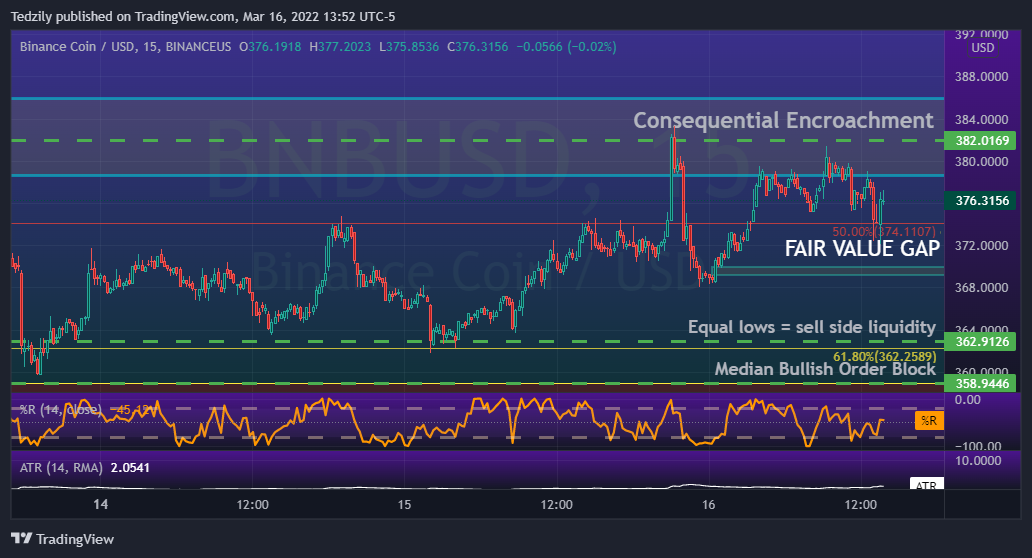
Task: Click the date label 16 on time axis
Action: tap(708, 505)
